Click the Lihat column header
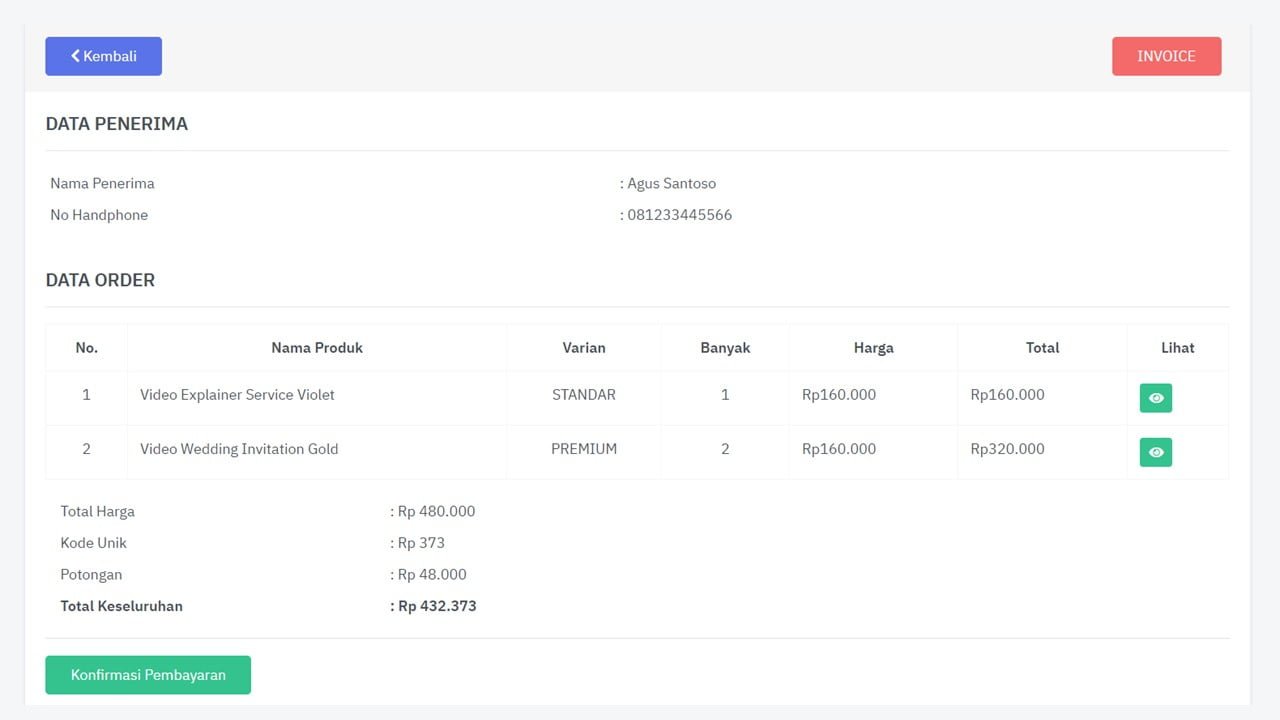The image size is (1280, 720). click(1177, 348)
